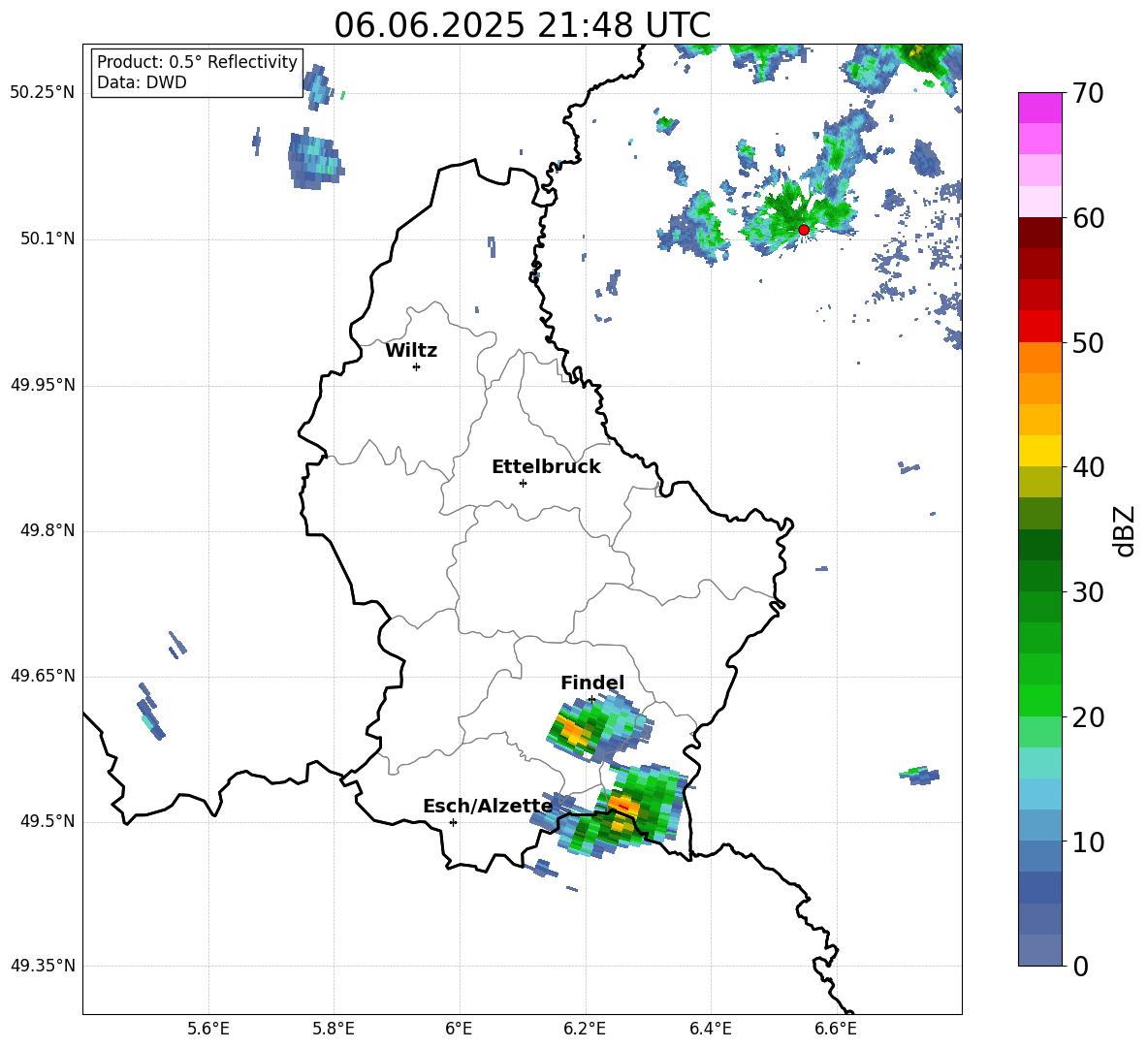This screenshot has width=1148, height=1048.
Task: Click the magenta top colorbar segment
Action: (1039, 108)
